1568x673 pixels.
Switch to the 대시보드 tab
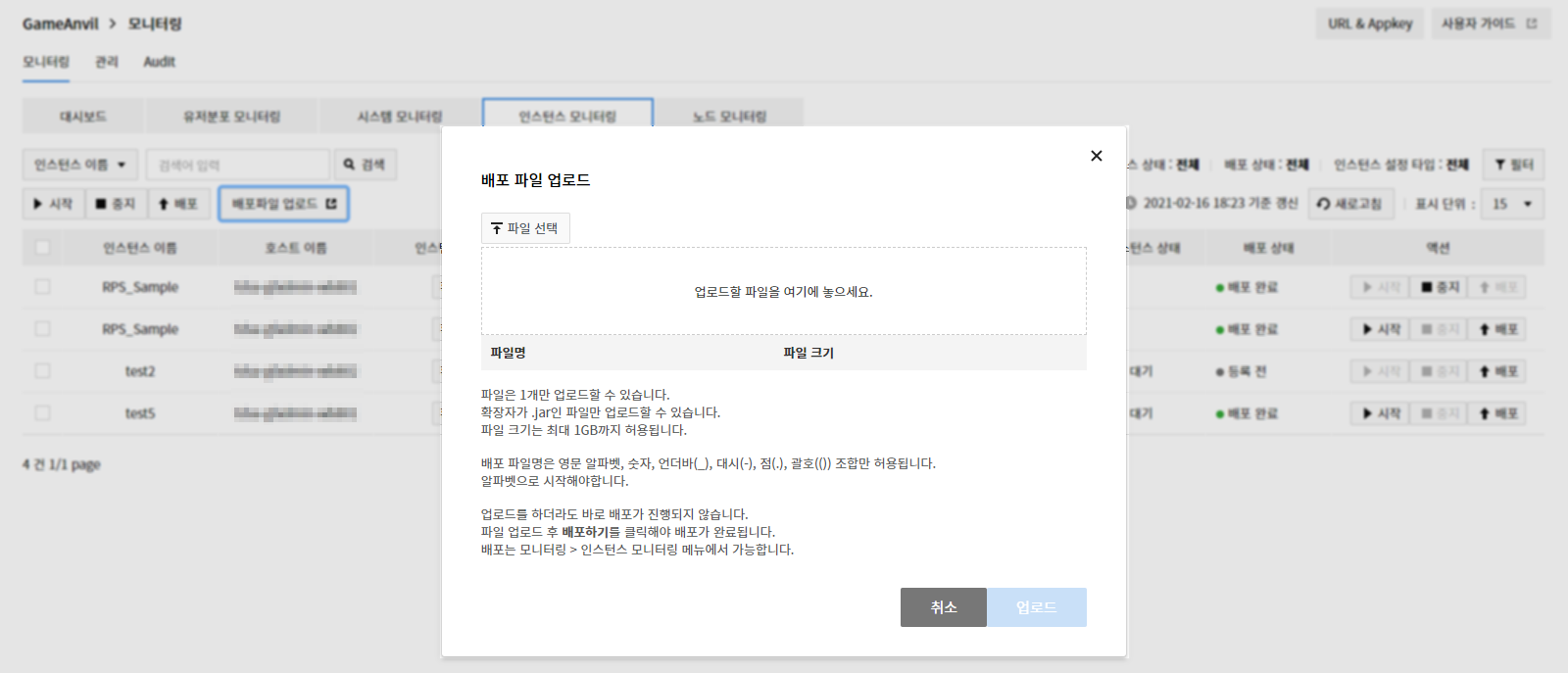point(83,116)
